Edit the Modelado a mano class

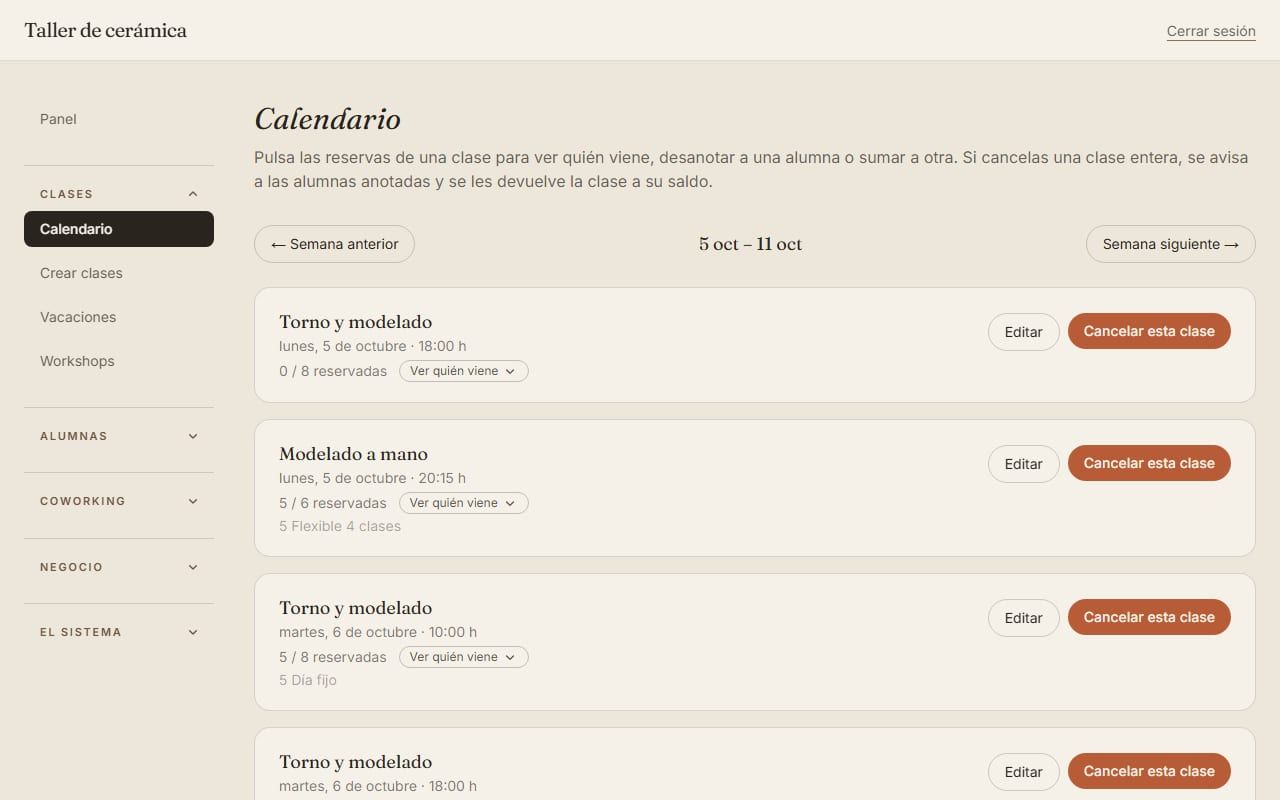(1023, 464)
